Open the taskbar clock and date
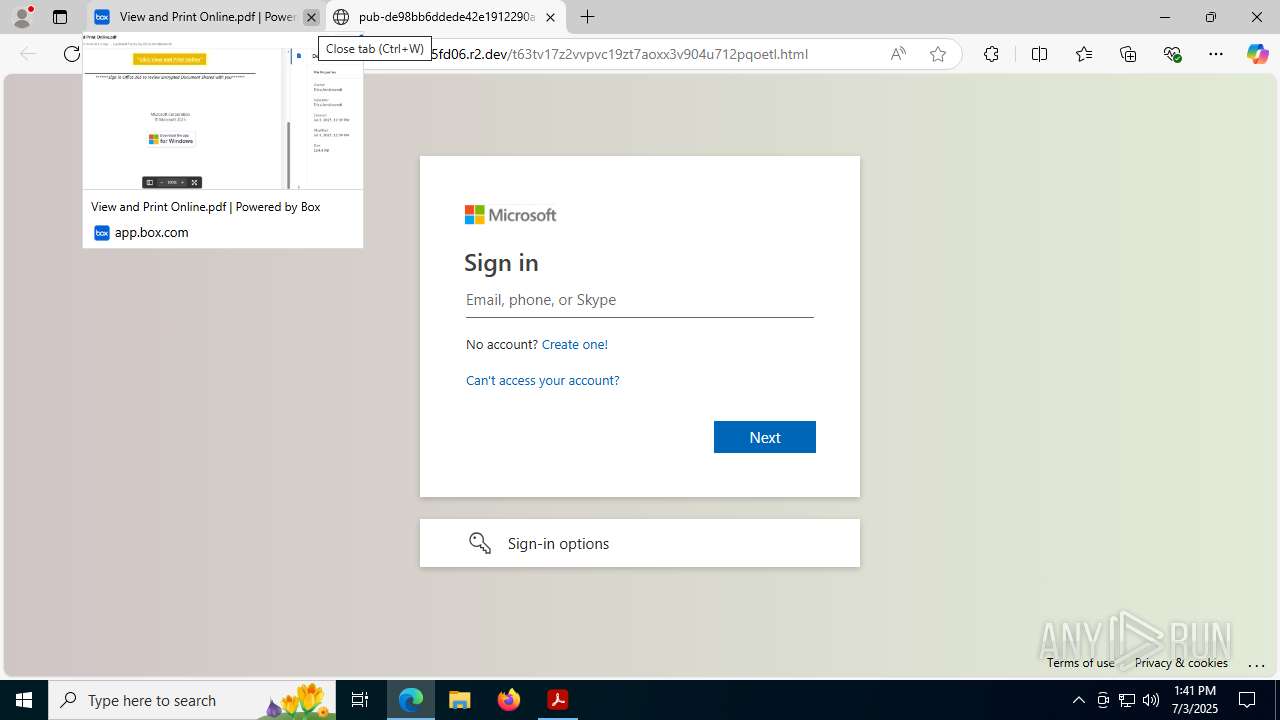1280x720 pixels. click(x=1194, y=700)
